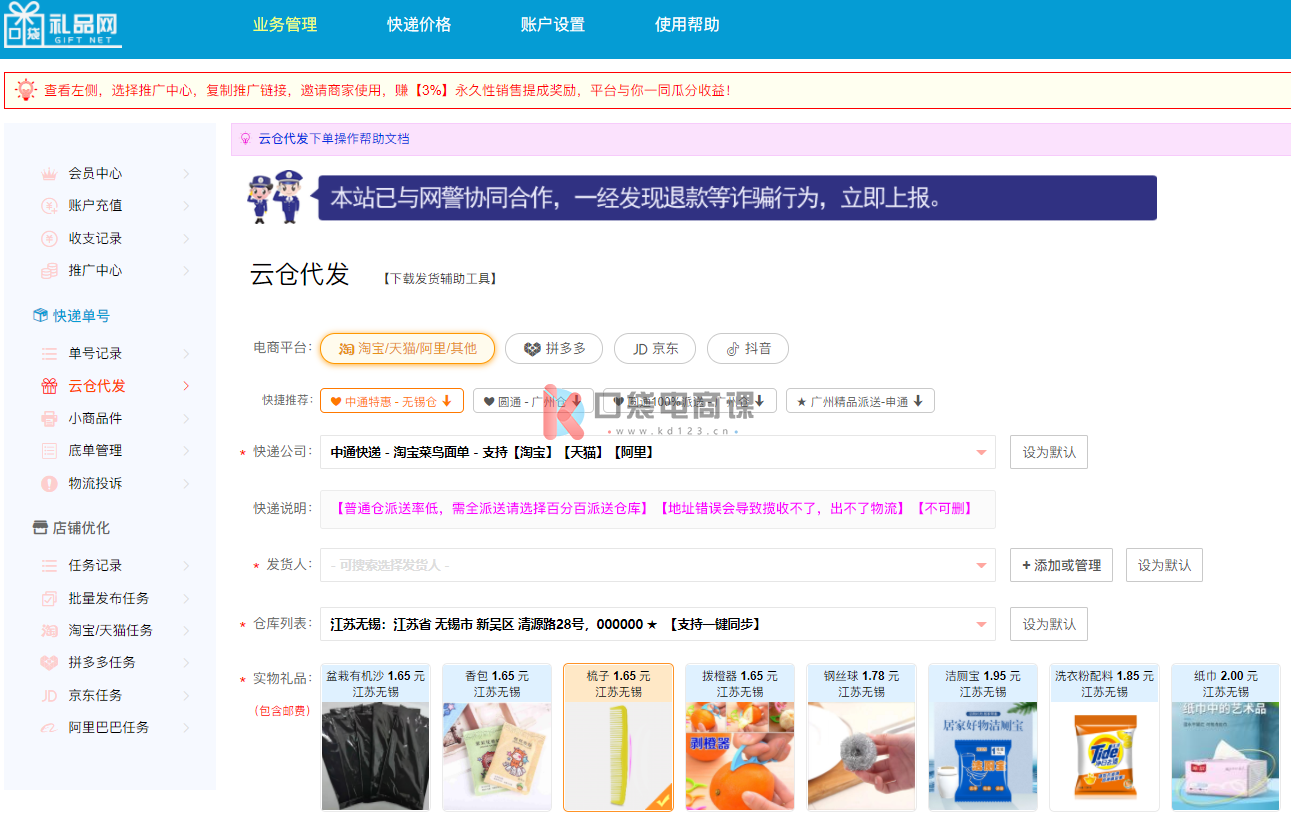The image size is (1291, 827).
Task: Open the 发货人 searchable dropdown
Action: point(658,565)
